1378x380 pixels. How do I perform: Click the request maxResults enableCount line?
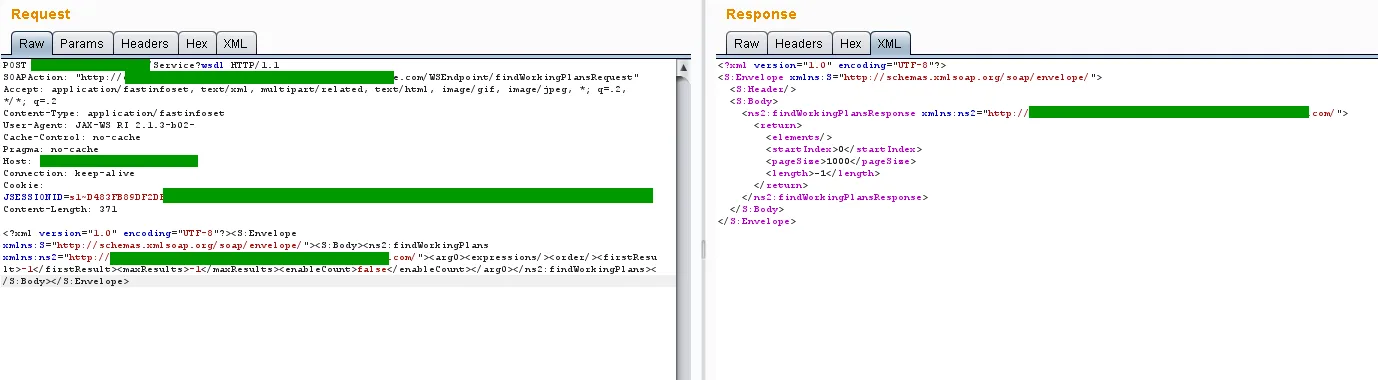point(330,269)
